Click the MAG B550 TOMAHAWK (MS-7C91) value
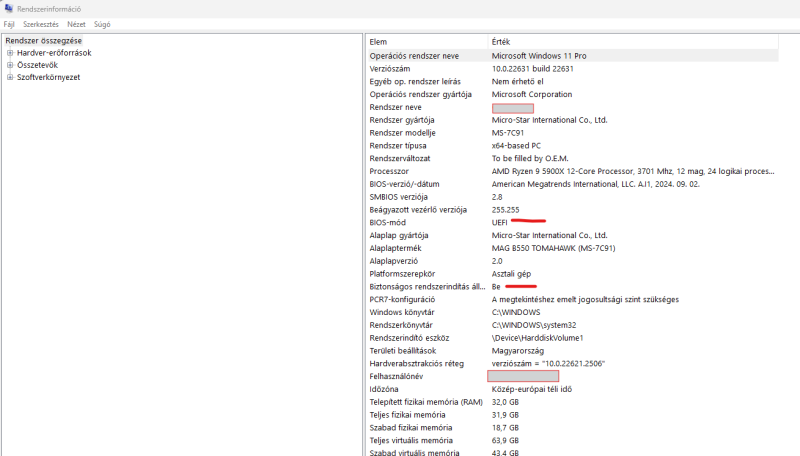 pos(553,248)
